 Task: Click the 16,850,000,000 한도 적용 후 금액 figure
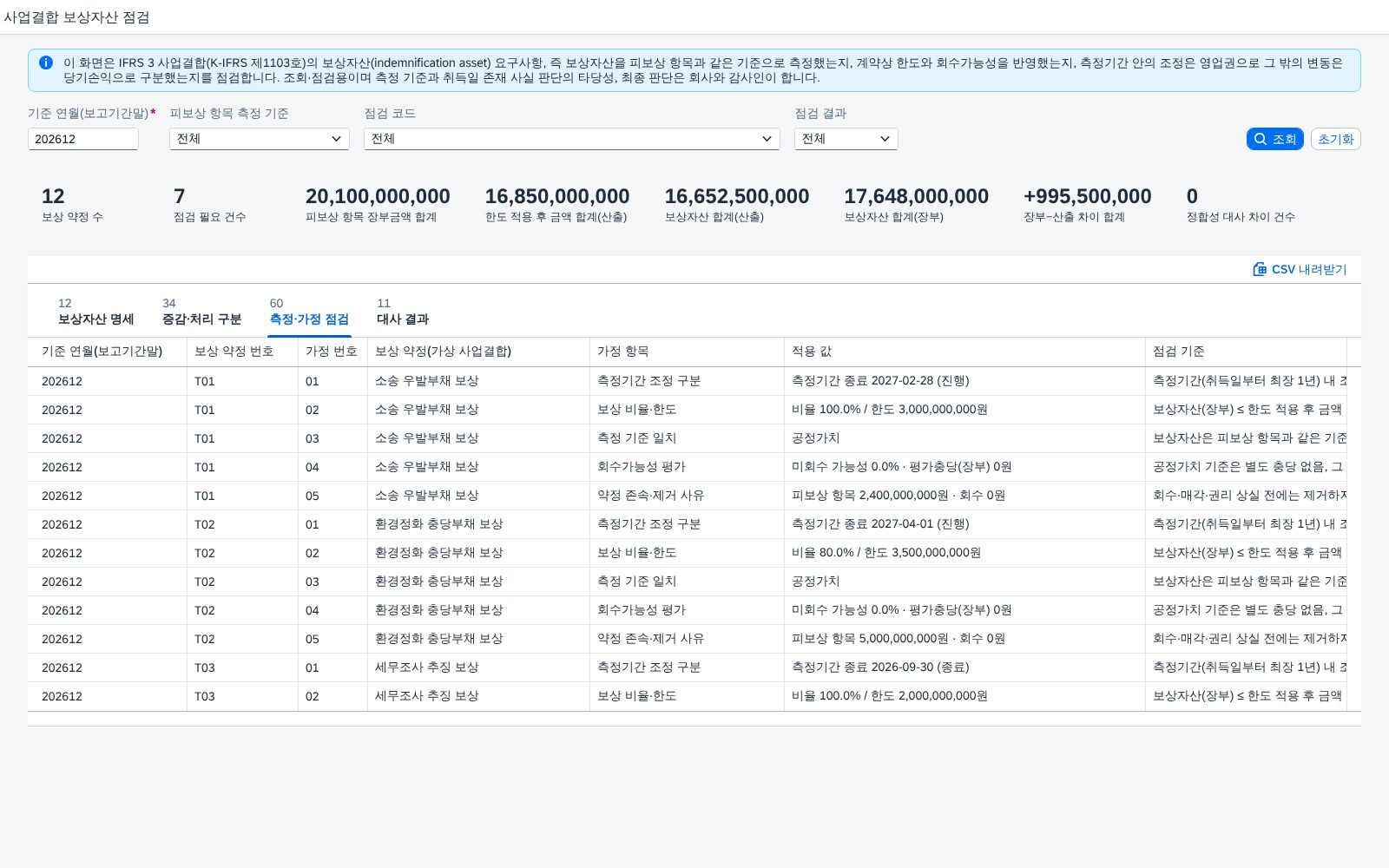[557, 197]
